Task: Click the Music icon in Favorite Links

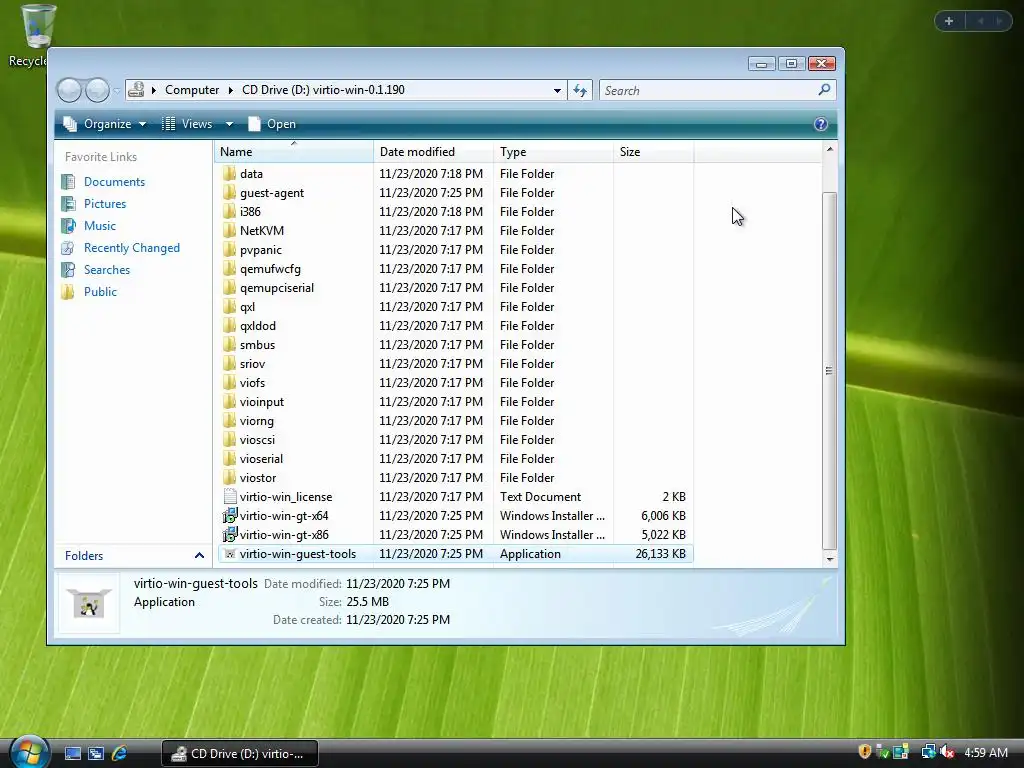Action: [68, 226]
